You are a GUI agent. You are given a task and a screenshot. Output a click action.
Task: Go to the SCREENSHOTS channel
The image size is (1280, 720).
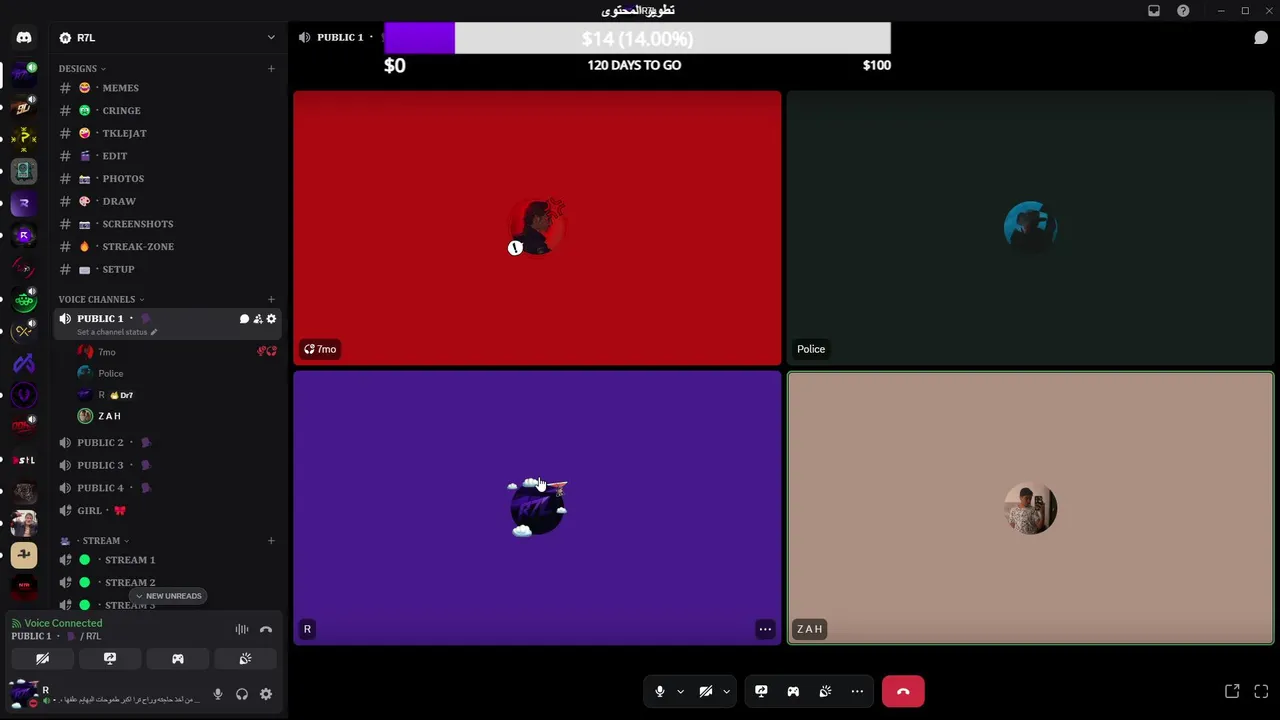pos(168,224)
